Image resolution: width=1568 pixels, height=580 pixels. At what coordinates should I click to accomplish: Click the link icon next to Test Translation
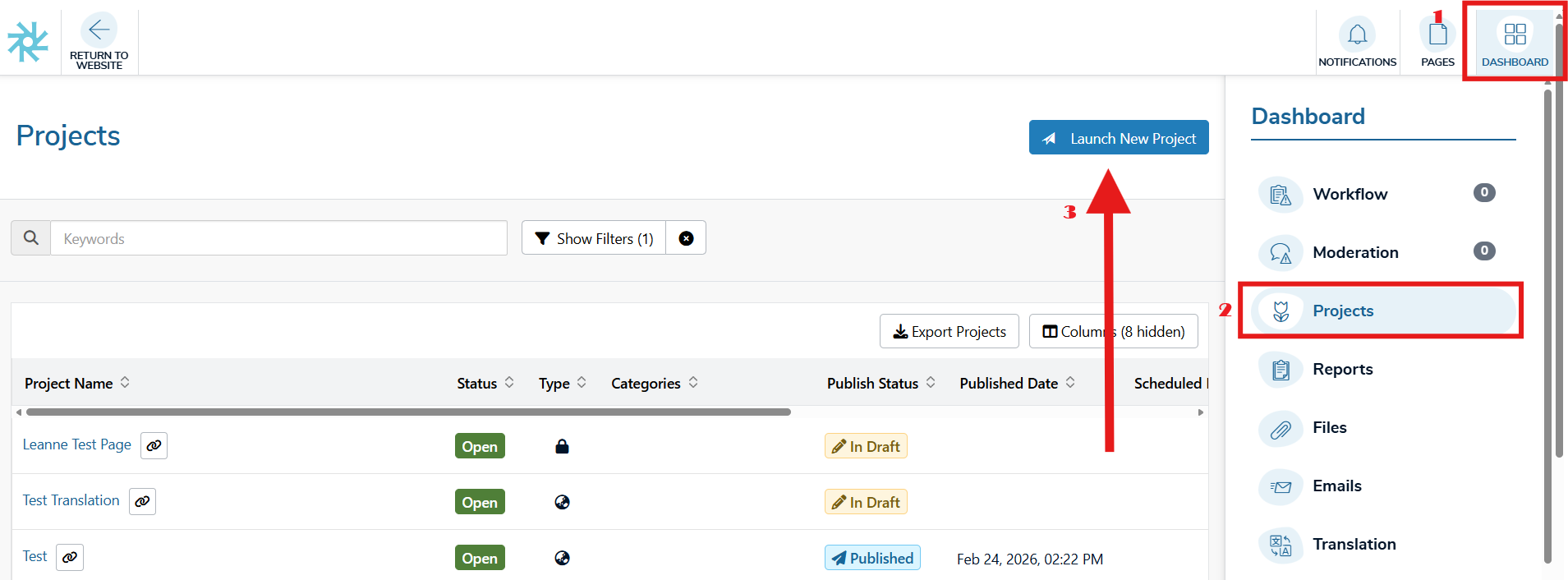click(142, 501)
